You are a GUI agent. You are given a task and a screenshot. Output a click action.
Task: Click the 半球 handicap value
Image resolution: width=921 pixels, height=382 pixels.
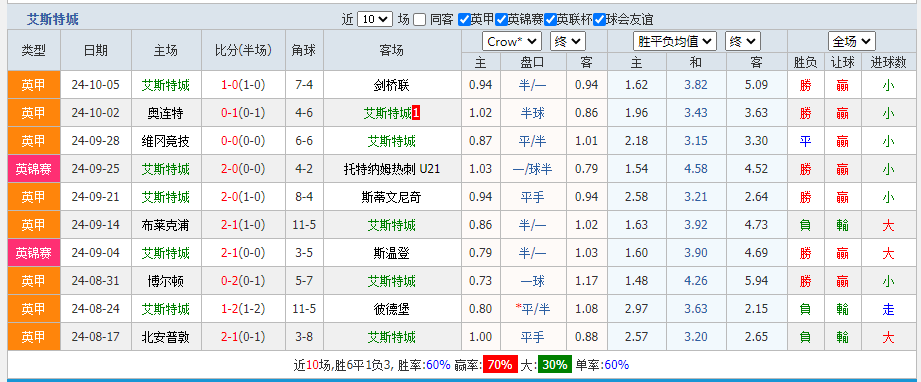(x=533, y=113)
